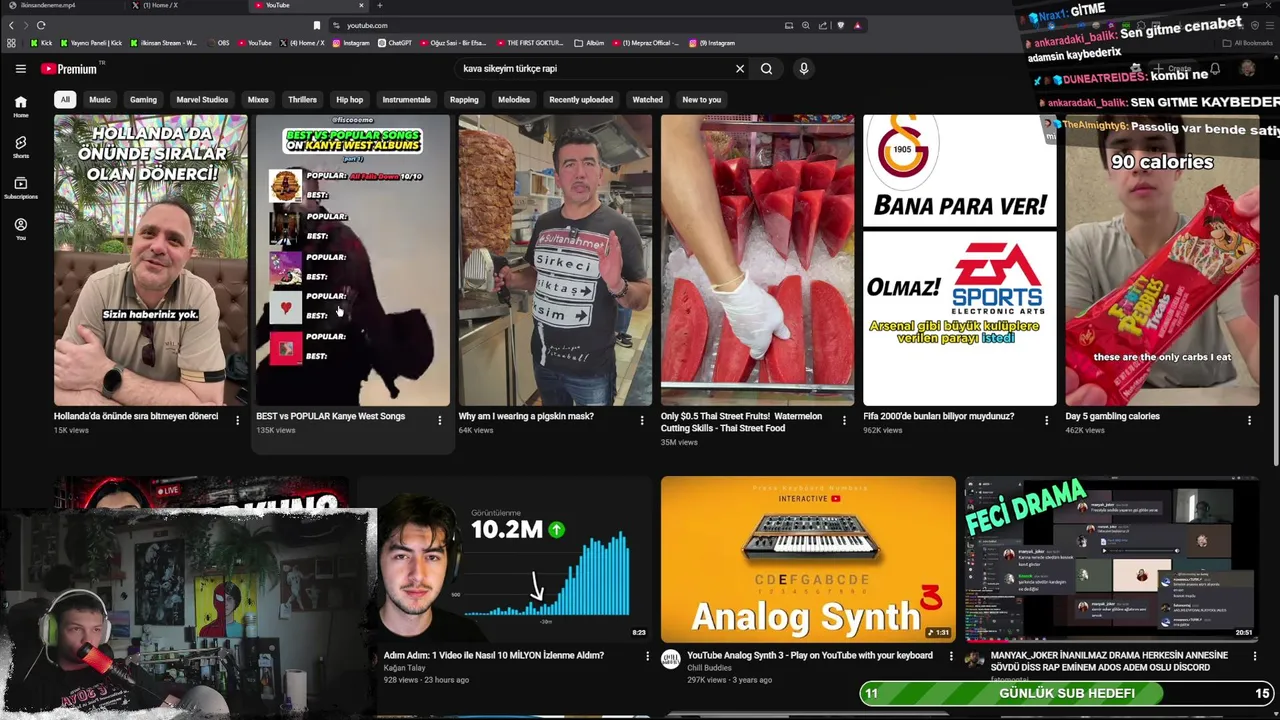This screenshot has width=1280, height=720.
Task: Select the Thrillers filter chip
Action: click(x=302, y=99)
